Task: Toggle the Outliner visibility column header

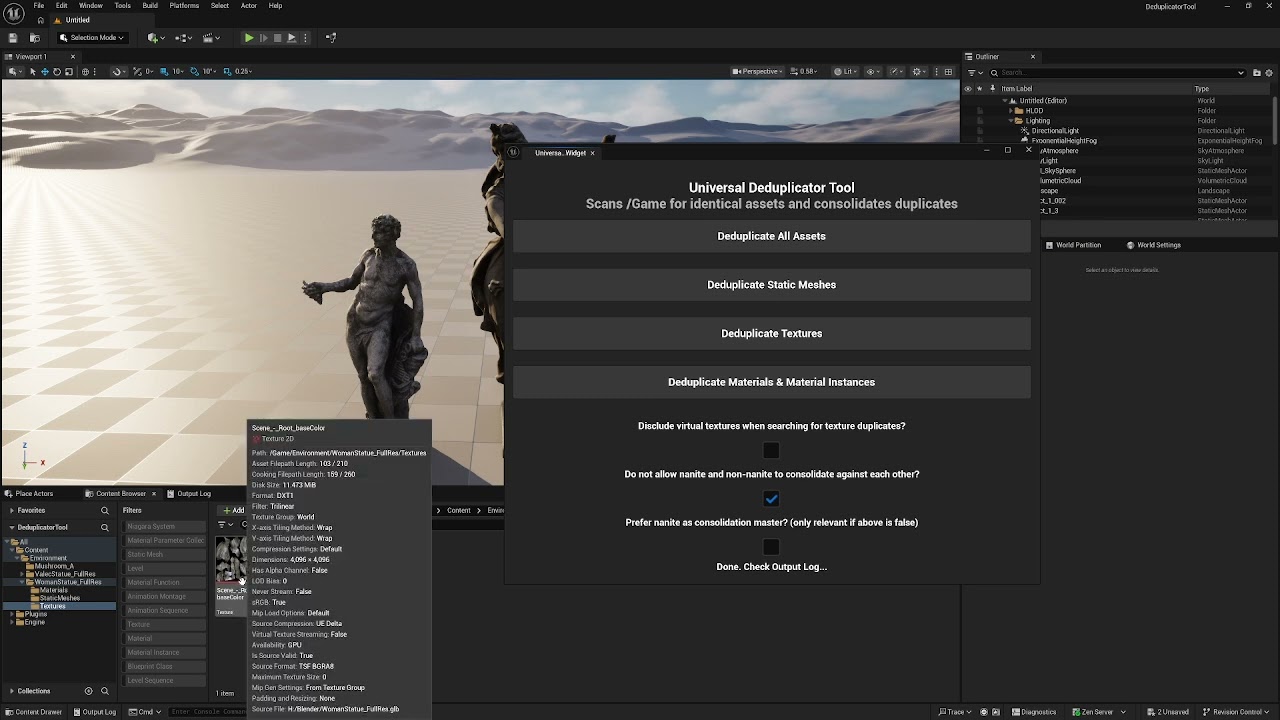Action: [x=968, y=88]
